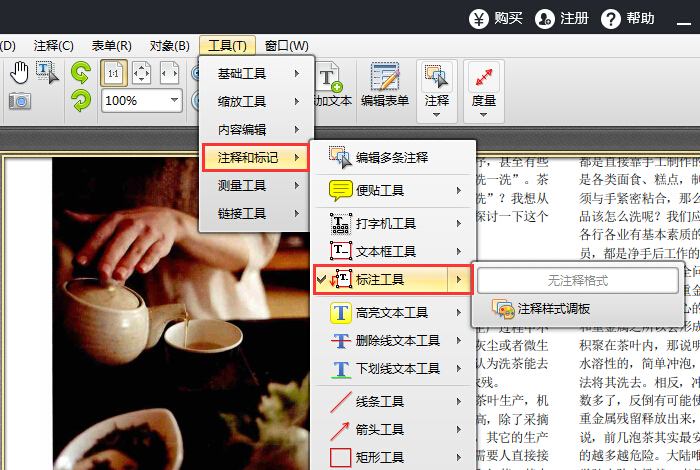Open the 编辑表单 form editor
This screenshot has width=700, height=470.
[x=385, y=85]
